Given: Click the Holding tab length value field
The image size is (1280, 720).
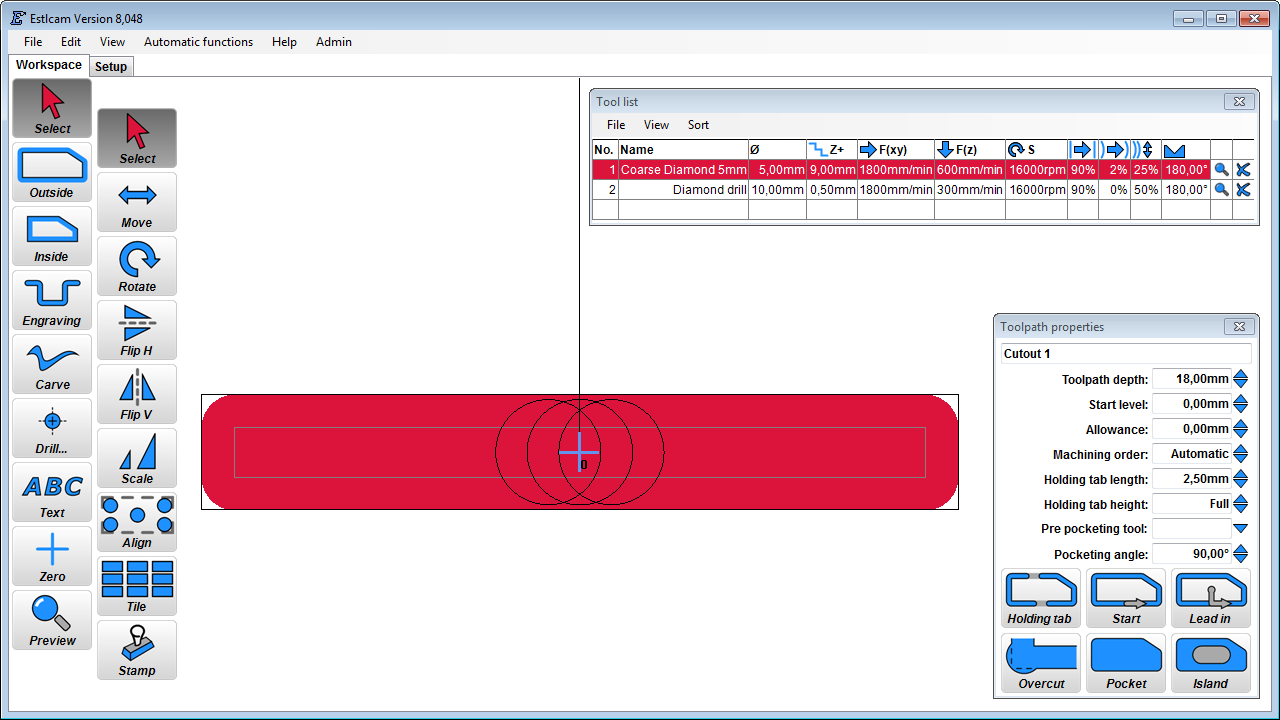Looking at the screenshot, I should pos(1192,479).
